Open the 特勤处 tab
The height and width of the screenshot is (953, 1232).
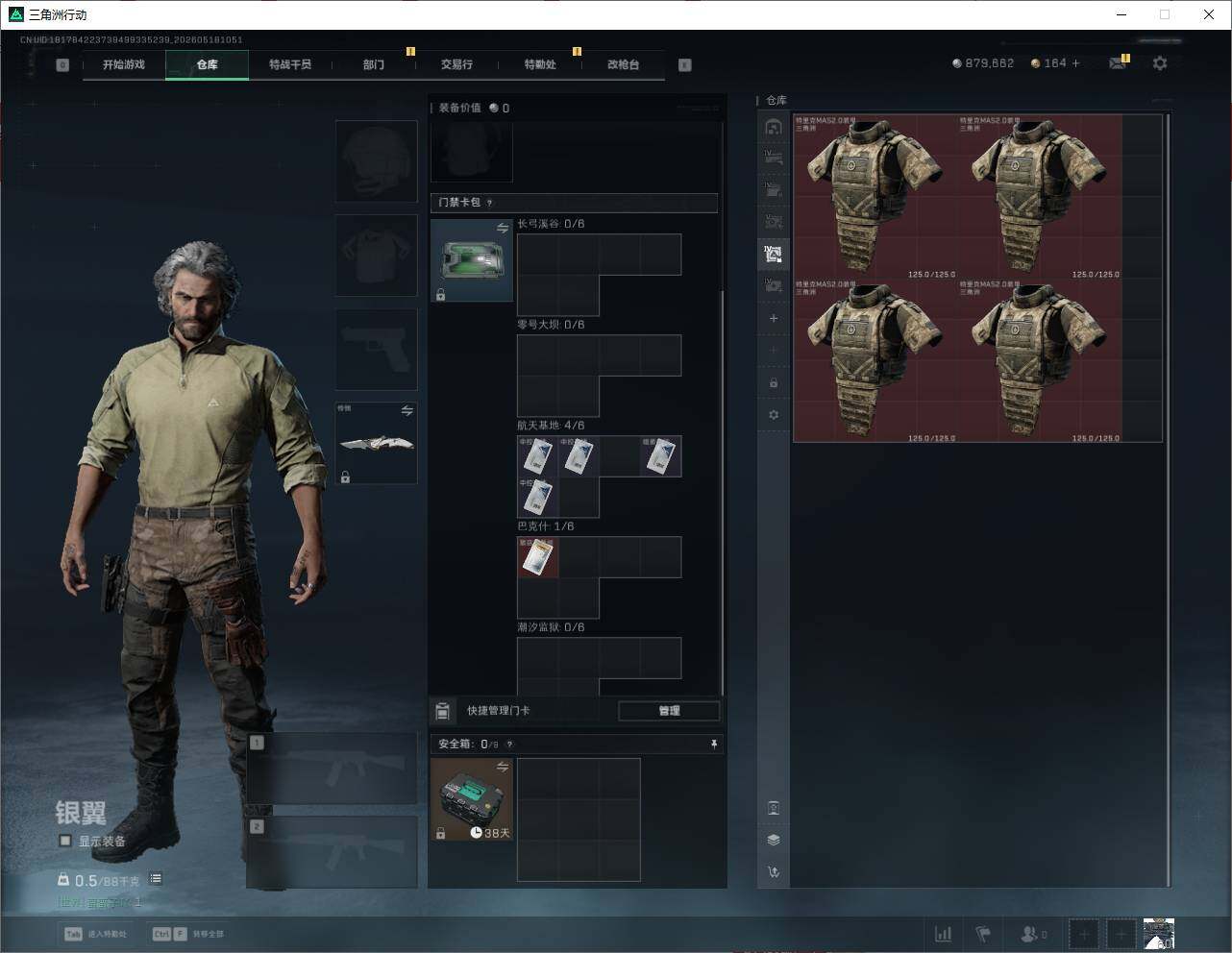pos(540,64)
